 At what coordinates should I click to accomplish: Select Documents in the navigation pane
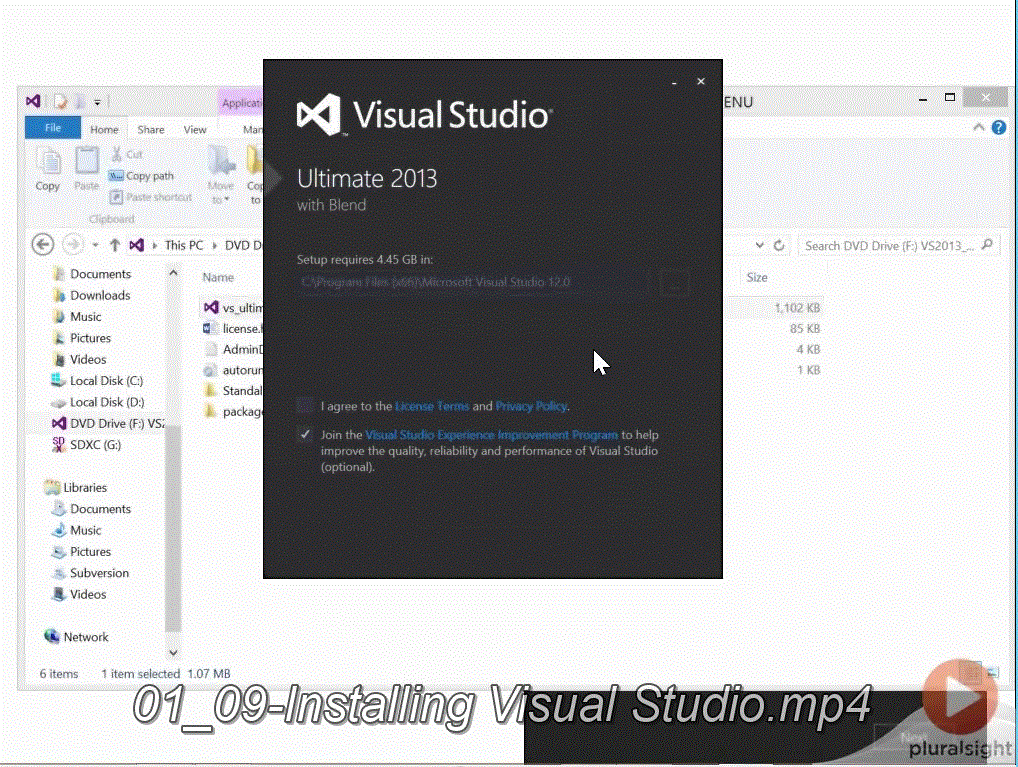92,274
